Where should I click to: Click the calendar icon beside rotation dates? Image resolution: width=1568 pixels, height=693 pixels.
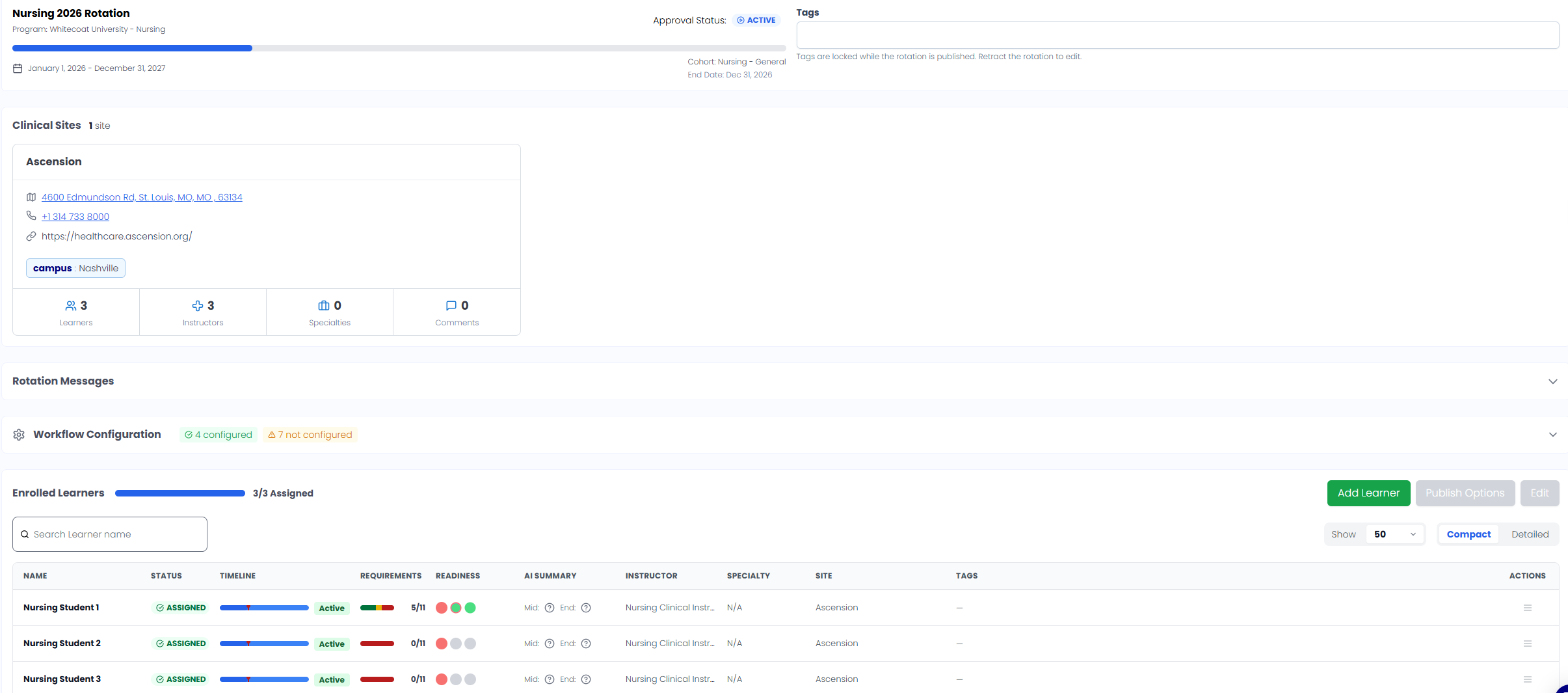click(18, 68)
